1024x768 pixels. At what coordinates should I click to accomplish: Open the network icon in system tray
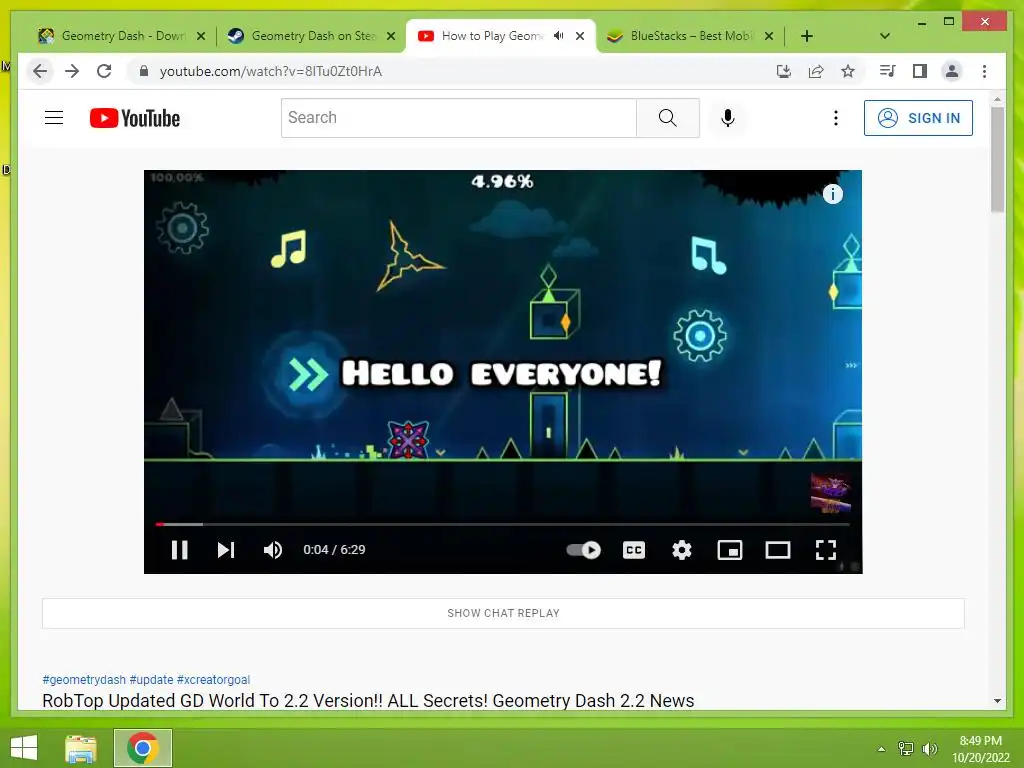point(906,749)
